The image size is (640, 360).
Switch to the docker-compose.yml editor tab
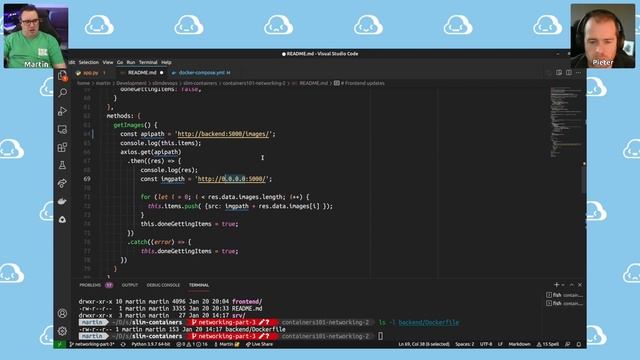point(201,73)
